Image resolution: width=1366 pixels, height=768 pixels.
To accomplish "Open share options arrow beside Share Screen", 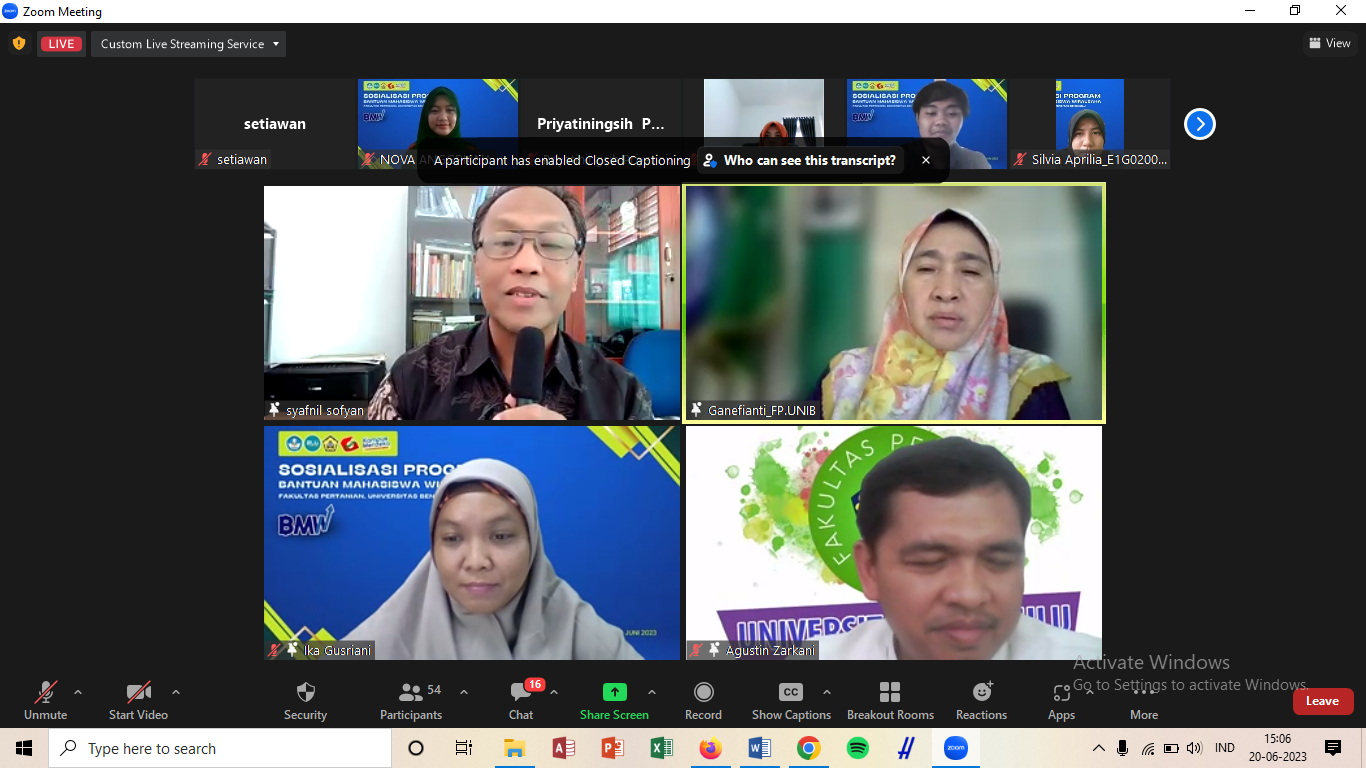I will tap(652, 692).
